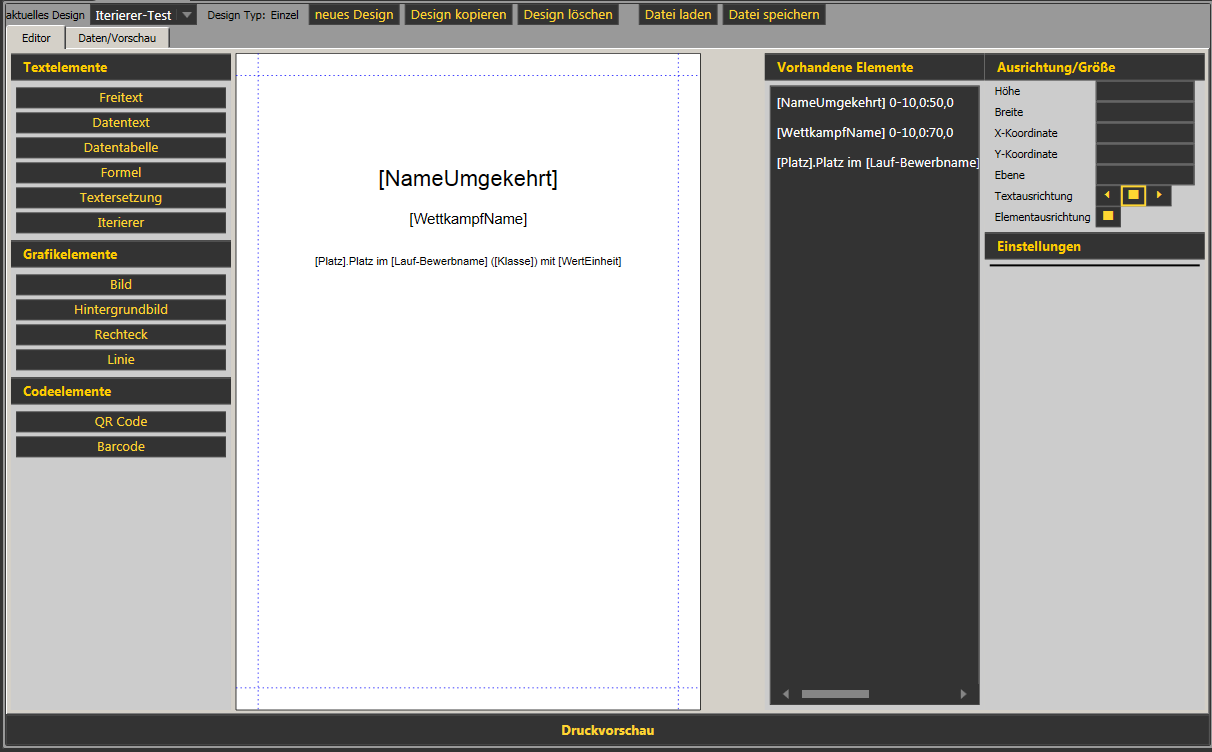Collapse the Grafikelemente section header
Image resolution: width=1212 pixels, height=752 pixels.
pos(121,254)
